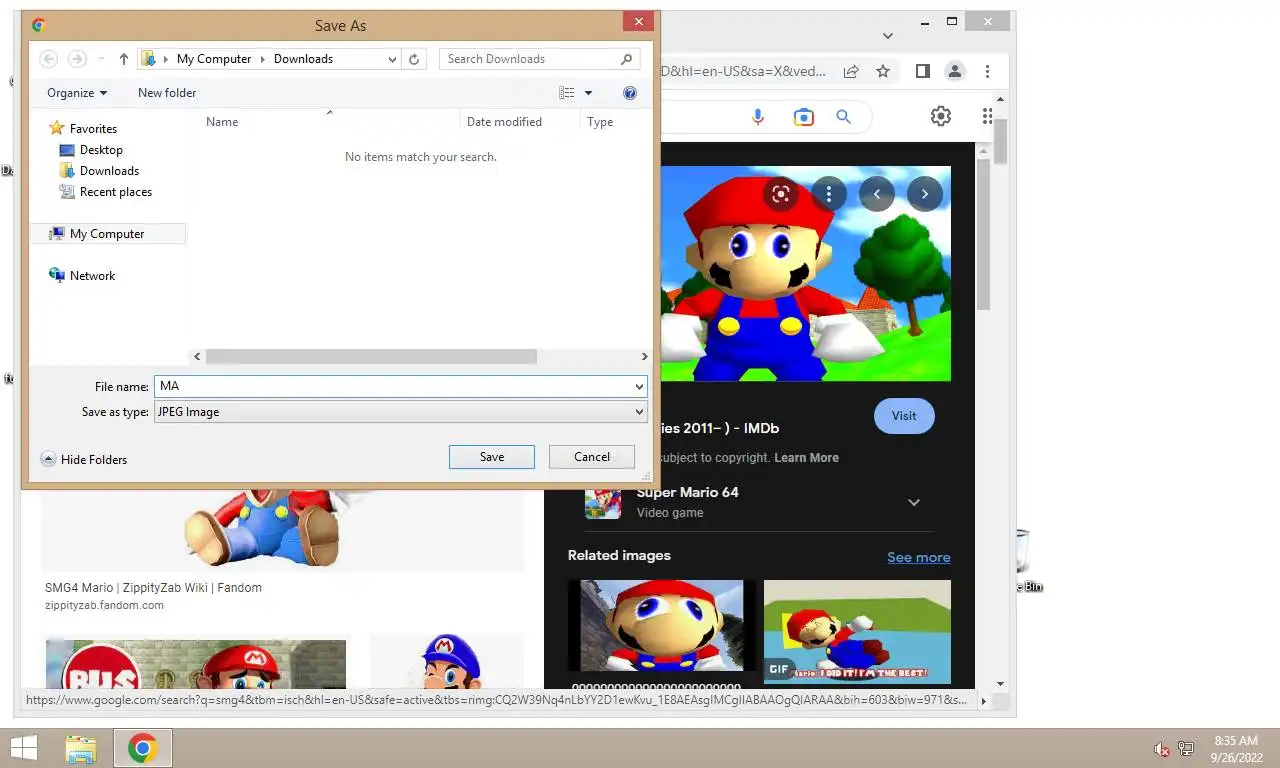Bookmark this tab with star icon
The width and height of the screenshot is (1280, 768).
tap(883, 71)
